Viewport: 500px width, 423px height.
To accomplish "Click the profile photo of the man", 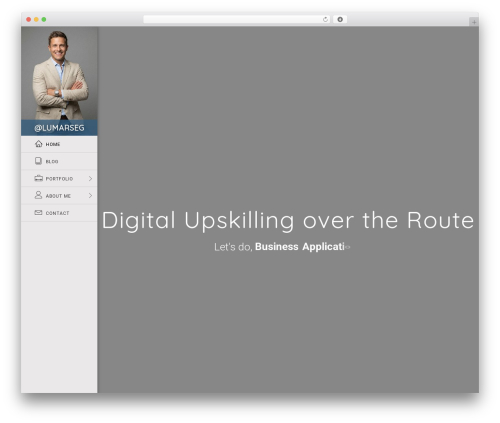I will 59,73.
